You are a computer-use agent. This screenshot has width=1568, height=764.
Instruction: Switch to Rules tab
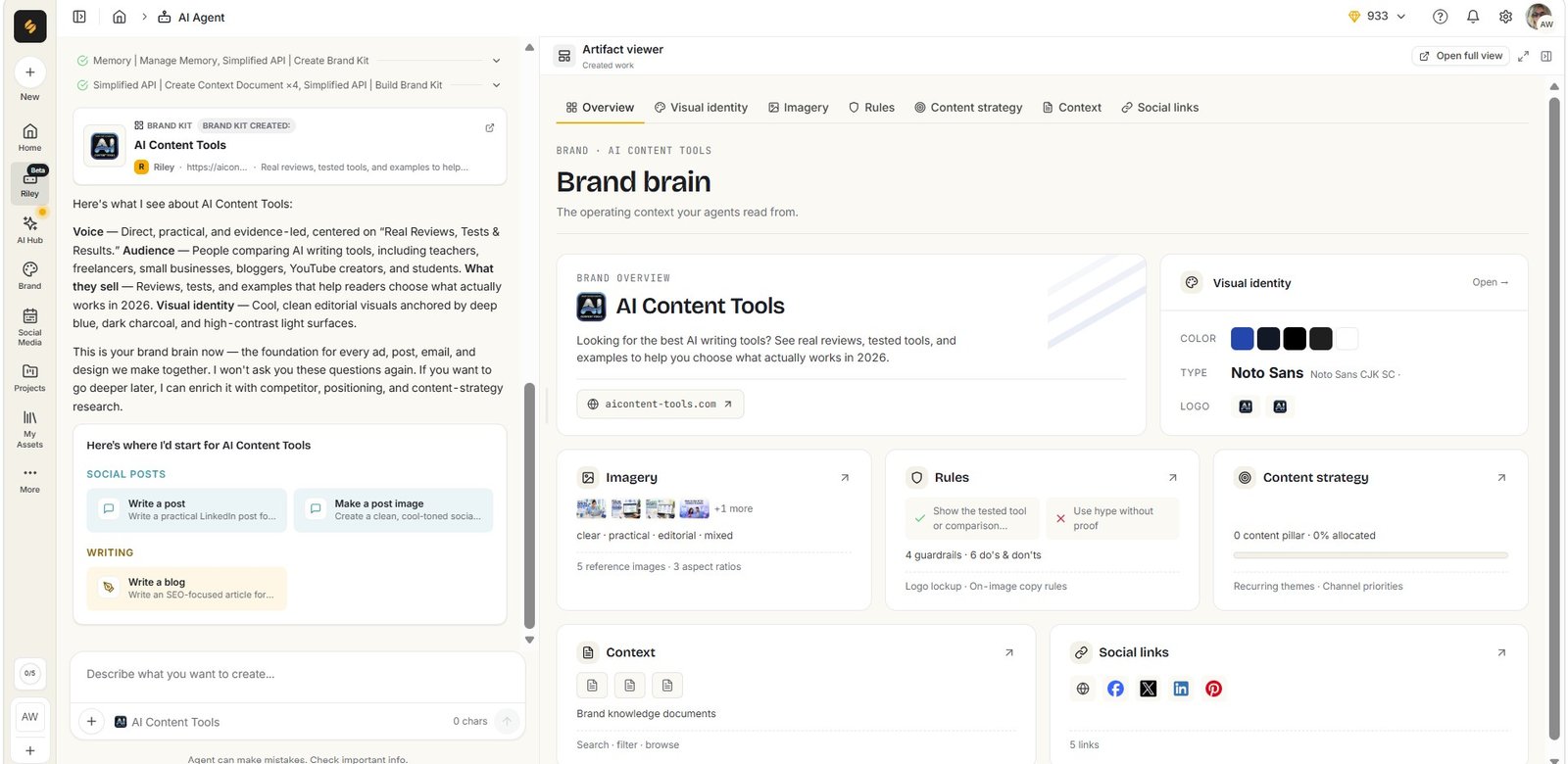pos(871,108)
